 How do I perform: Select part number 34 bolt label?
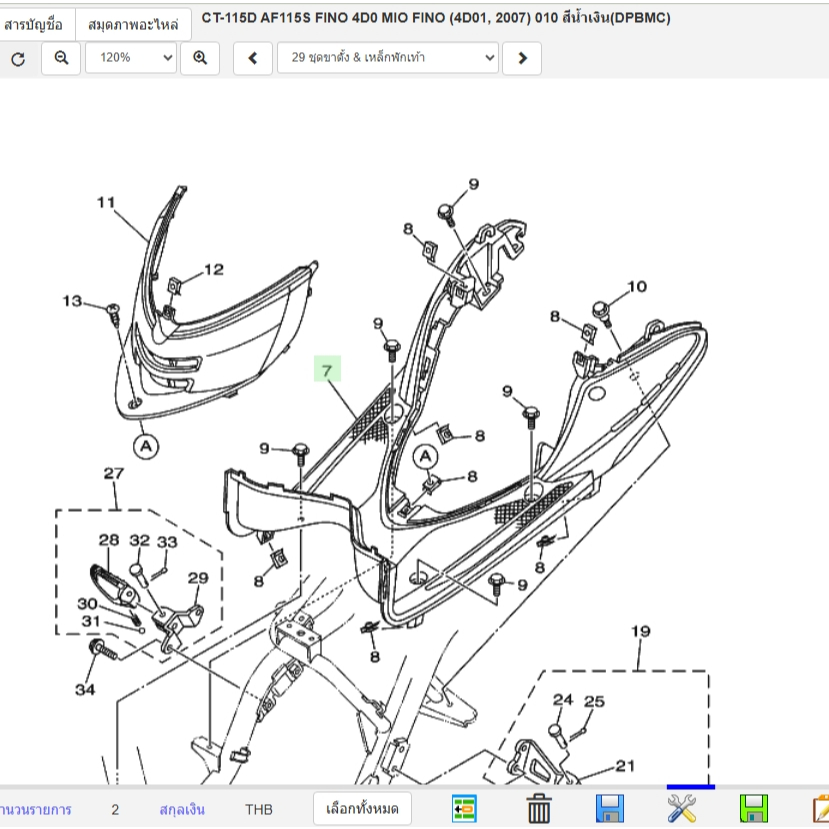[x=85, y=689]
